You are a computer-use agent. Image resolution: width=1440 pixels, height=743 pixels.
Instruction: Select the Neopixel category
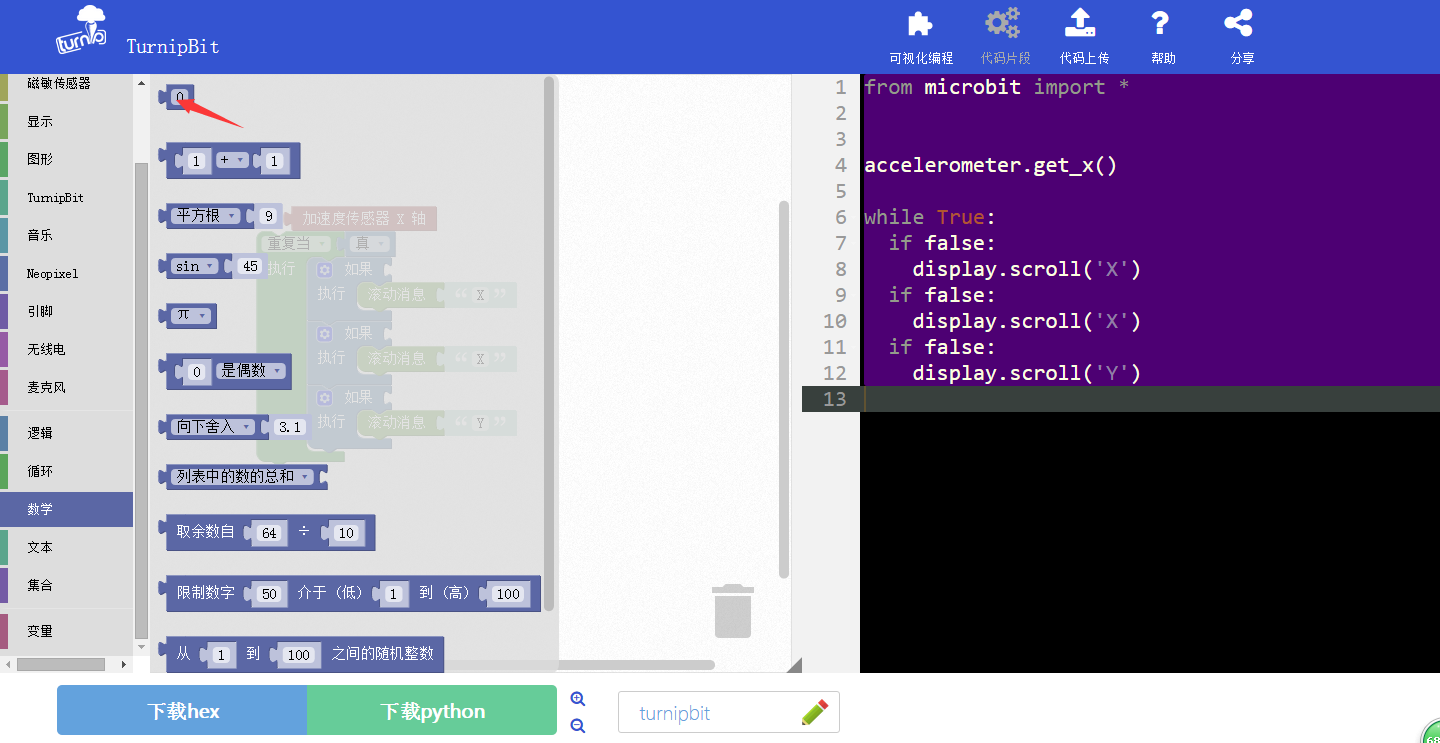click(x=66, y=273)
